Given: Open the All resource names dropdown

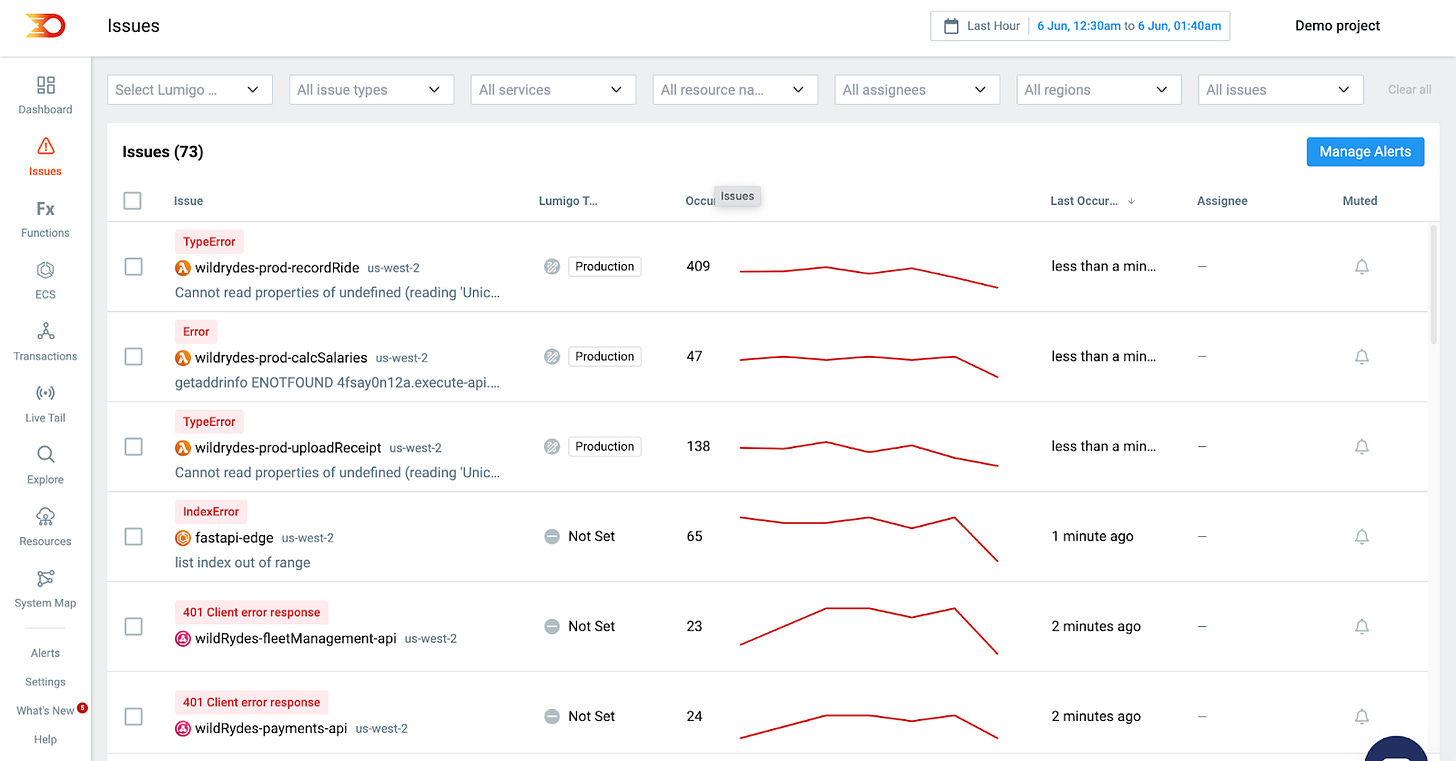Looking at the screenshot, I should (735, 90).
